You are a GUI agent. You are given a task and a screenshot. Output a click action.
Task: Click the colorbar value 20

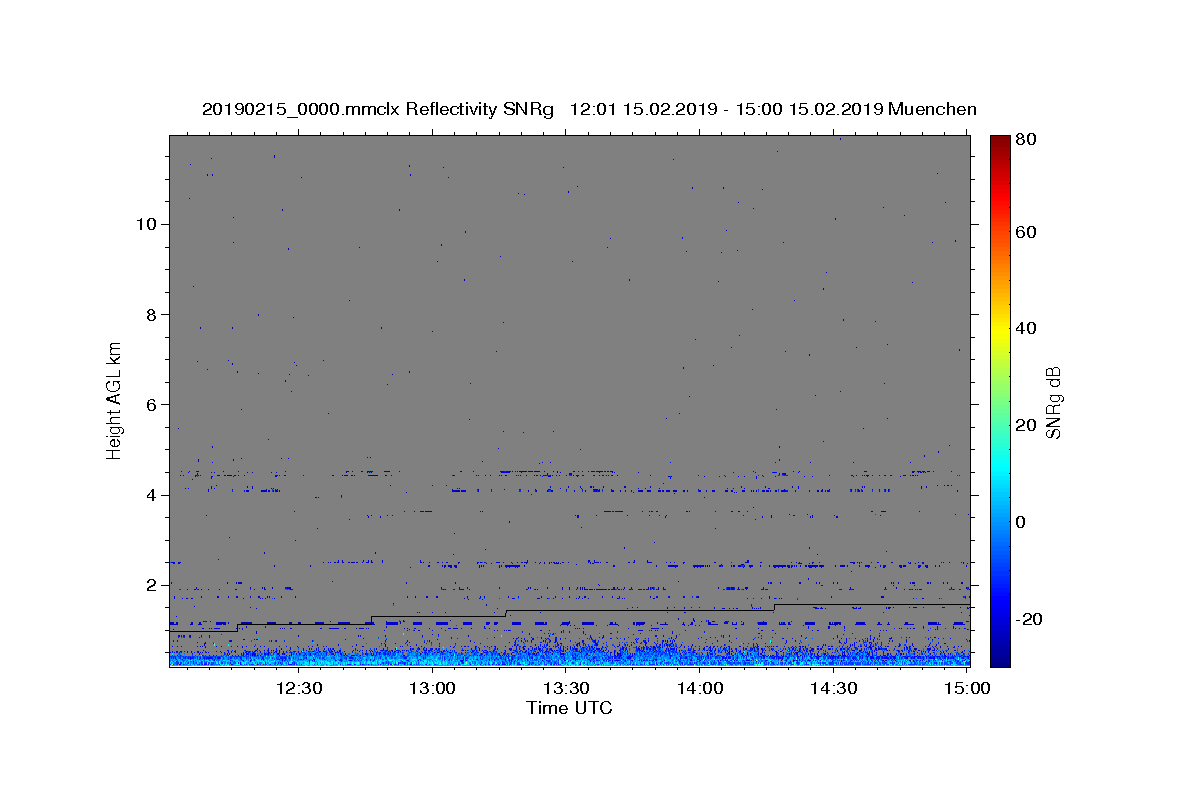(1025, 425)
